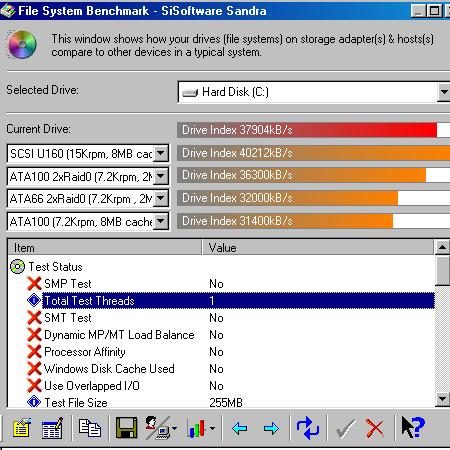Click the list scrollbar down arrow
This screenshot has width=450, height=450.
[x=443, y=399]
